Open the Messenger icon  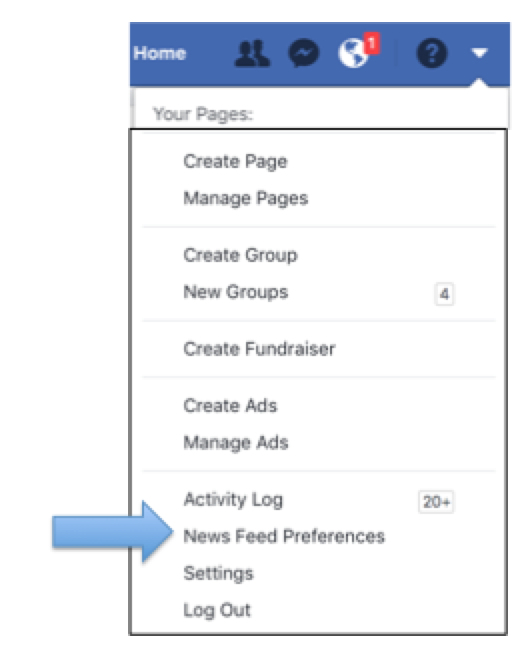point(304,53)
